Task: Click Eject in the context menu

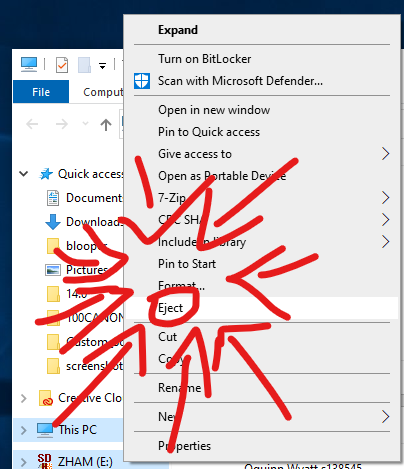Action: (x=170, y=308)
